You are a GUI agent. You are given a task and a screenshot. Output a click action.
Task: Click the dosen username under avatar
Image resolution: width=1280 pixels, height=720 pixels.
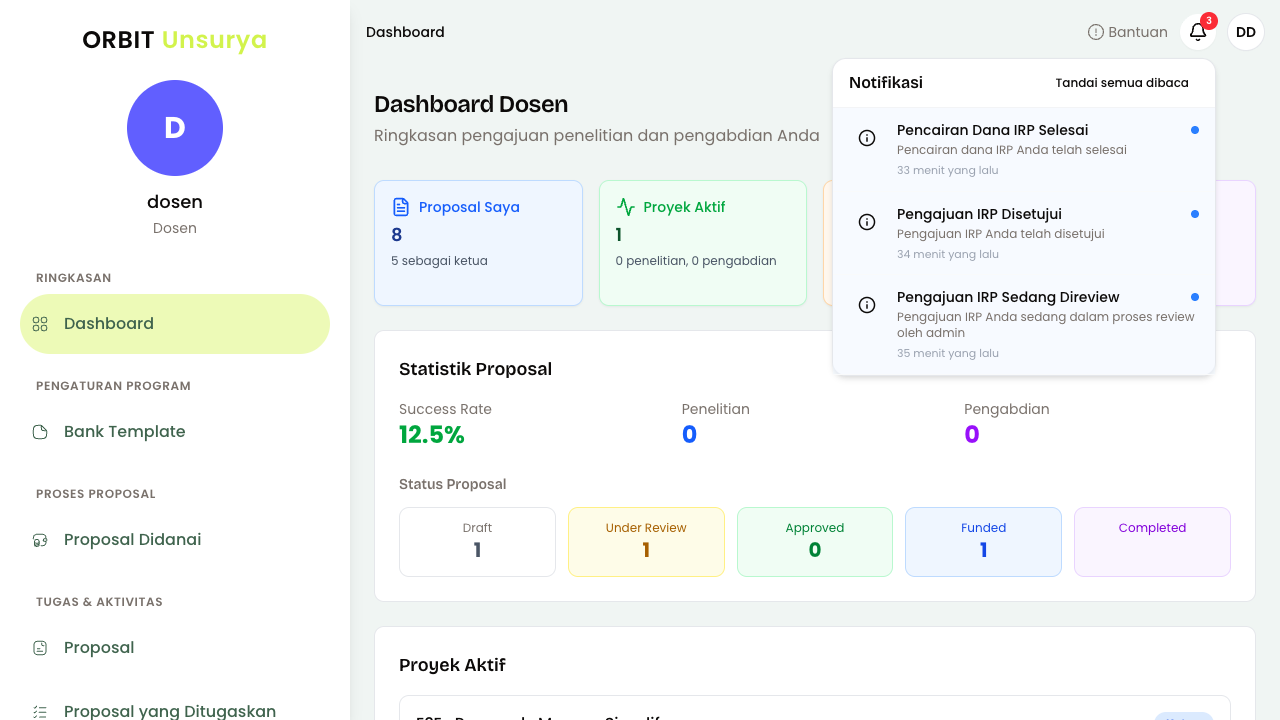175,202
